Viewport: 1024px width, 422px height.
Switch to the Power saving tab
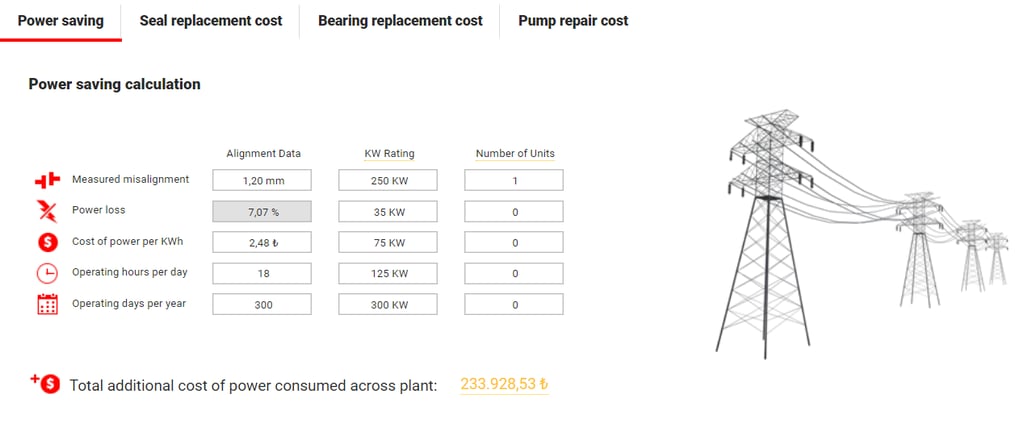click(61, 20)
